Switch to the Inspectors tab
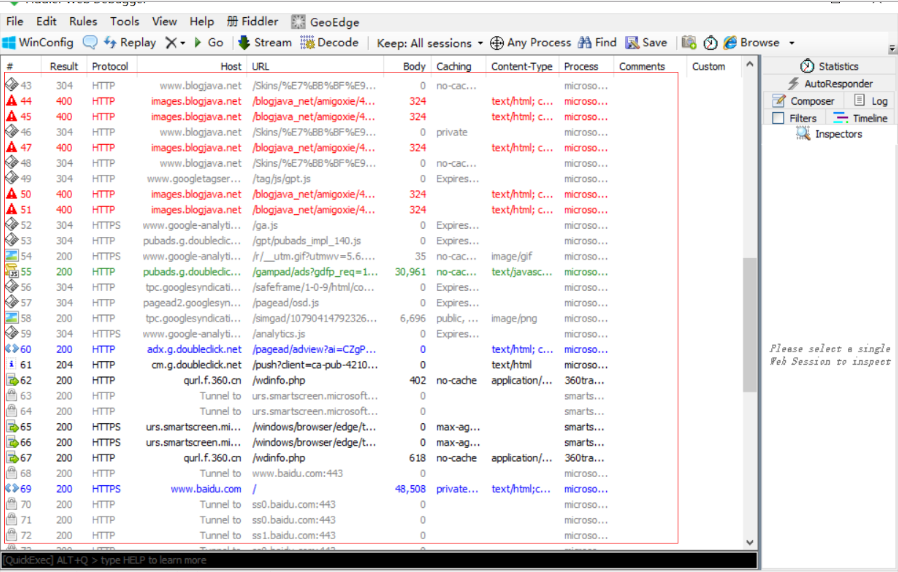Image resolution: width=898 pixels, height=572 pixels. (x=829, y=134)
